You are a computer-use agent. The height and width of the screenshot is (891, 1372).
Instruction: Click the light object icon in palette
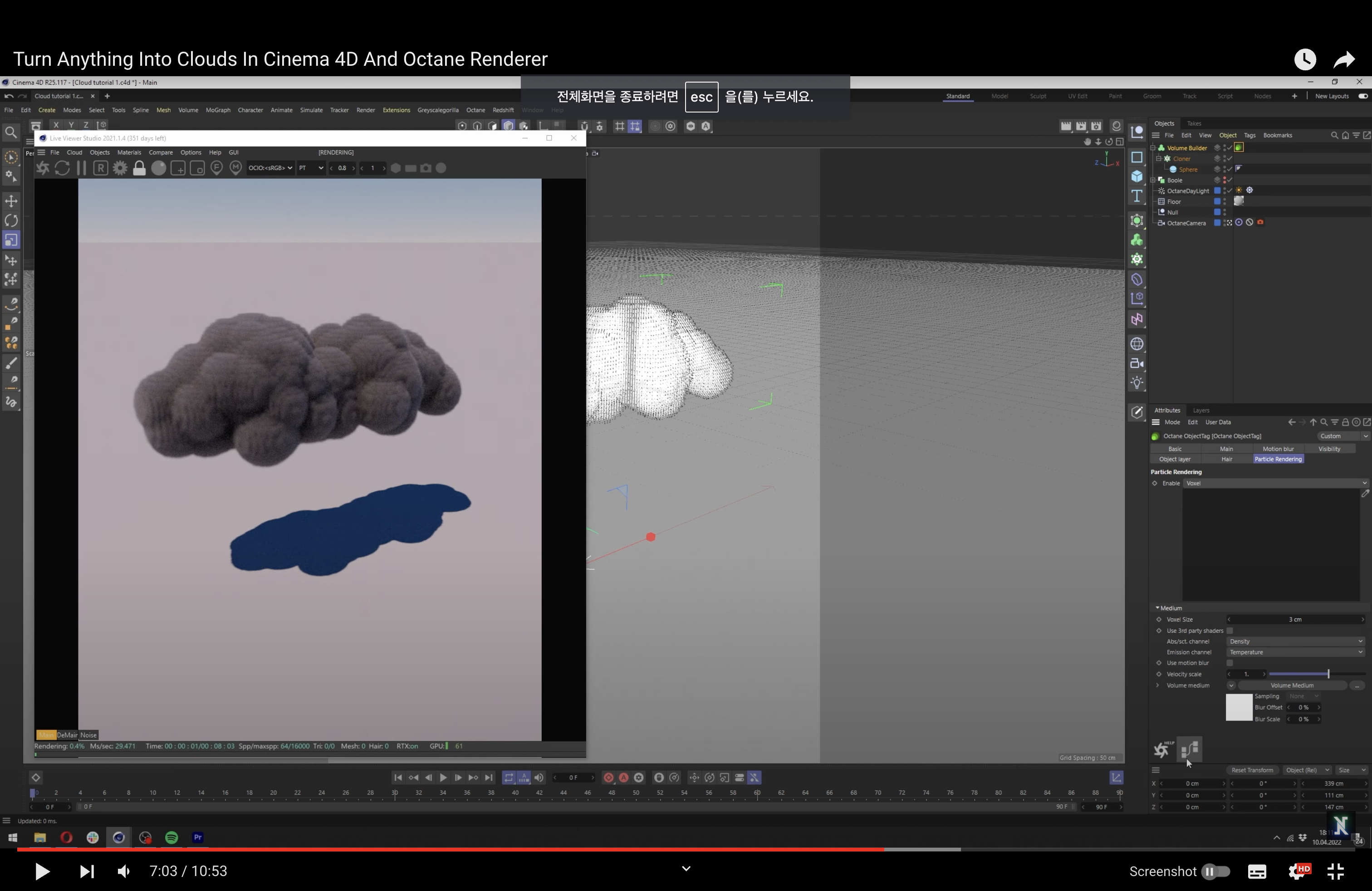(x=1137, y=383)
